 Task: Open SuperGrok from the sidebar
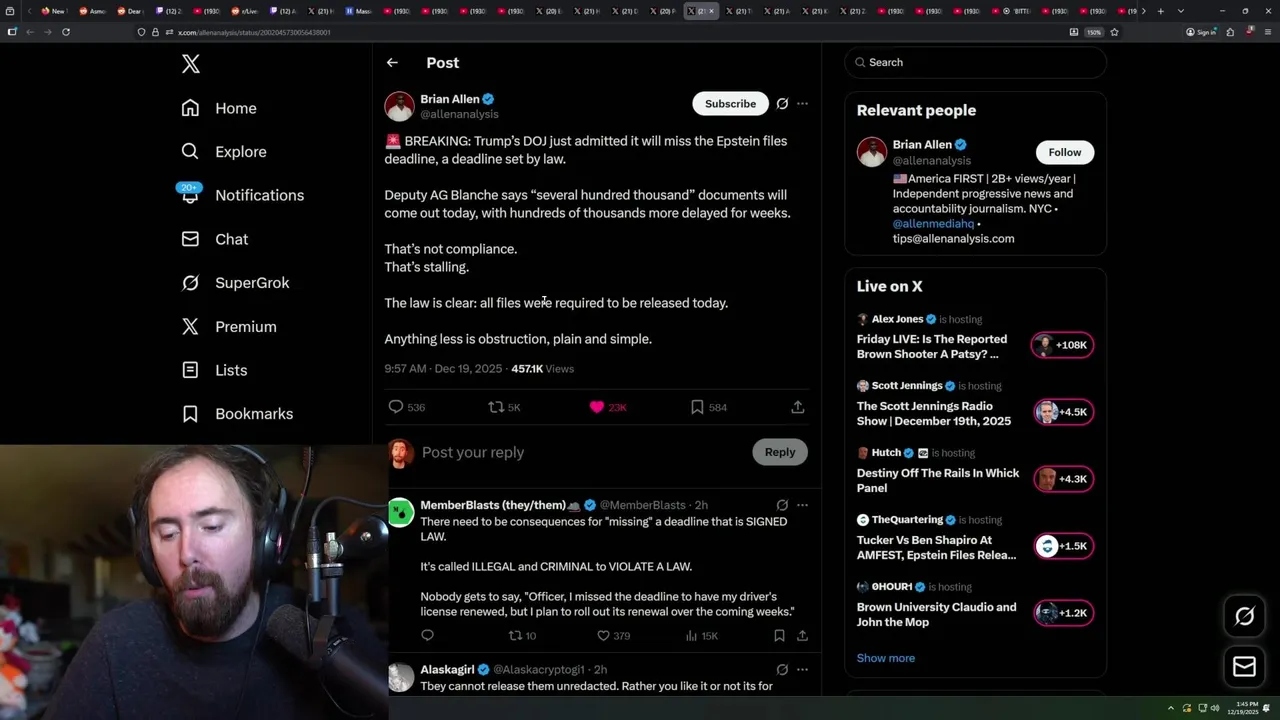[235, 283]
